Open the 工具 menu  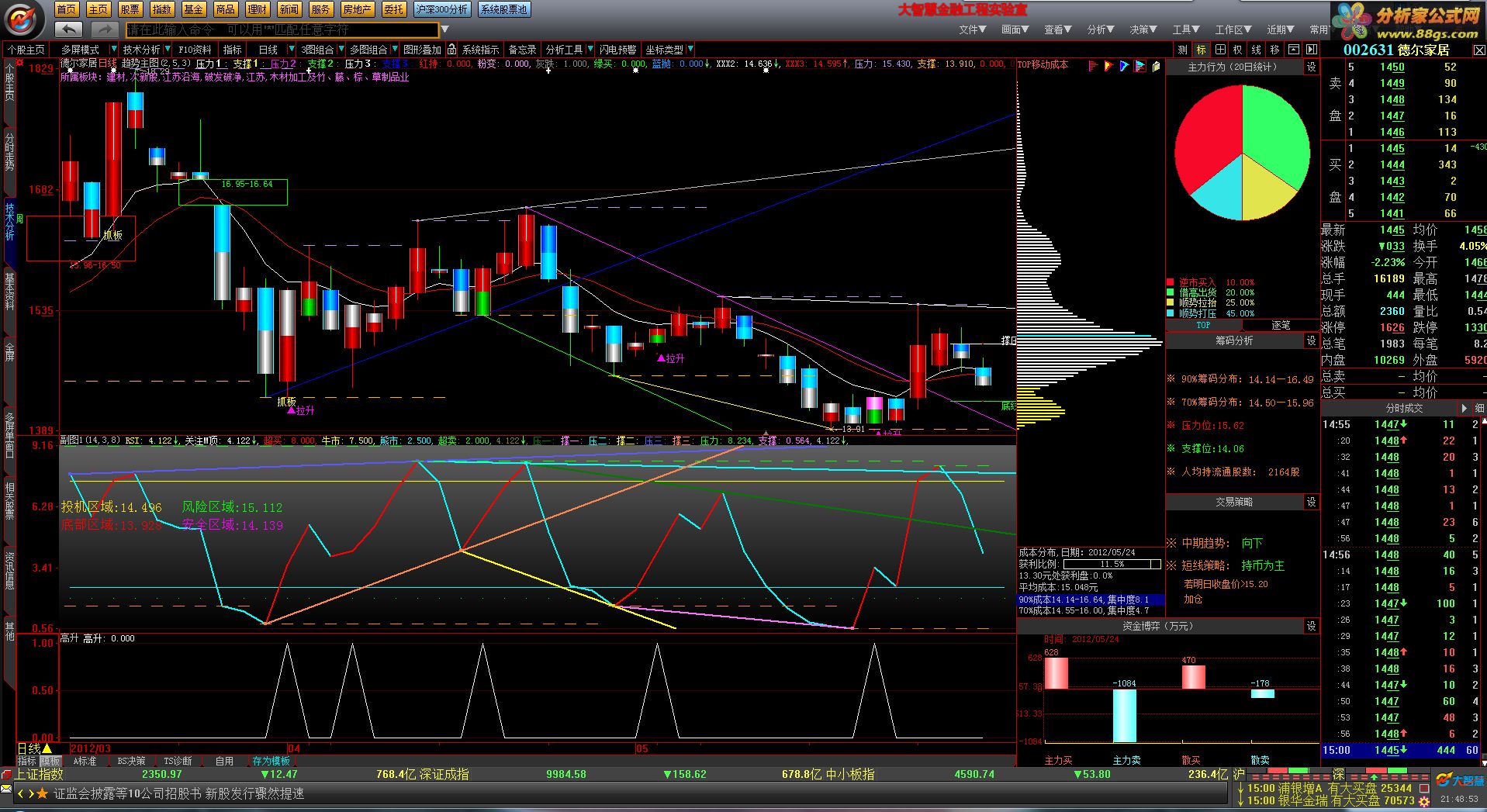(1186, 29)
